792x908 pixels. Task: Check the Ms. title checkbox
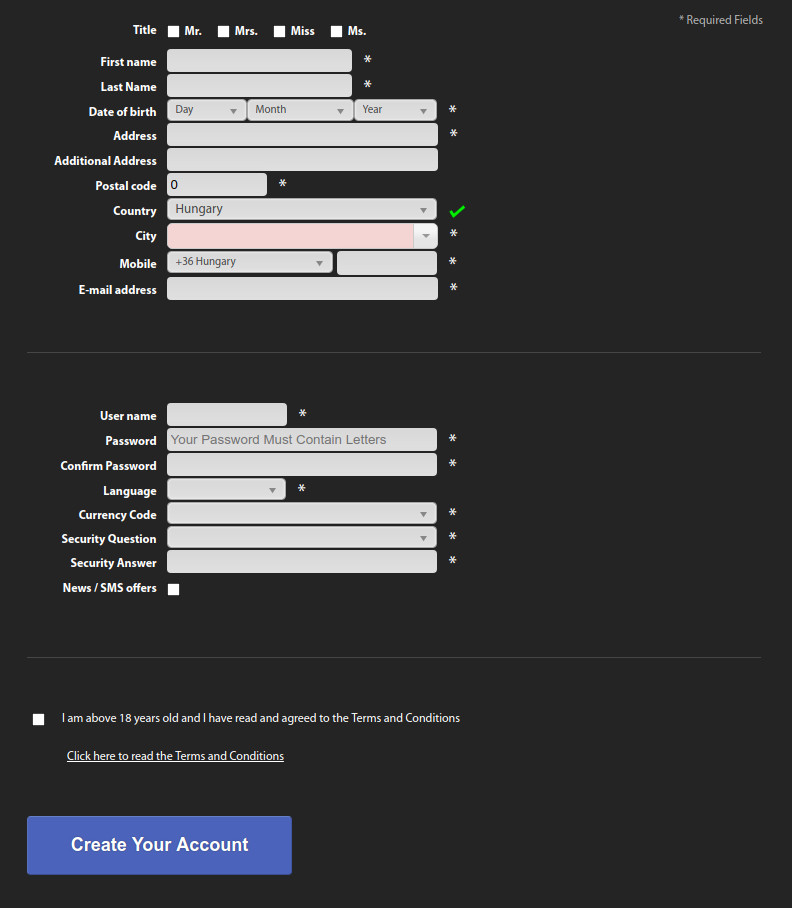click(336, 31)
